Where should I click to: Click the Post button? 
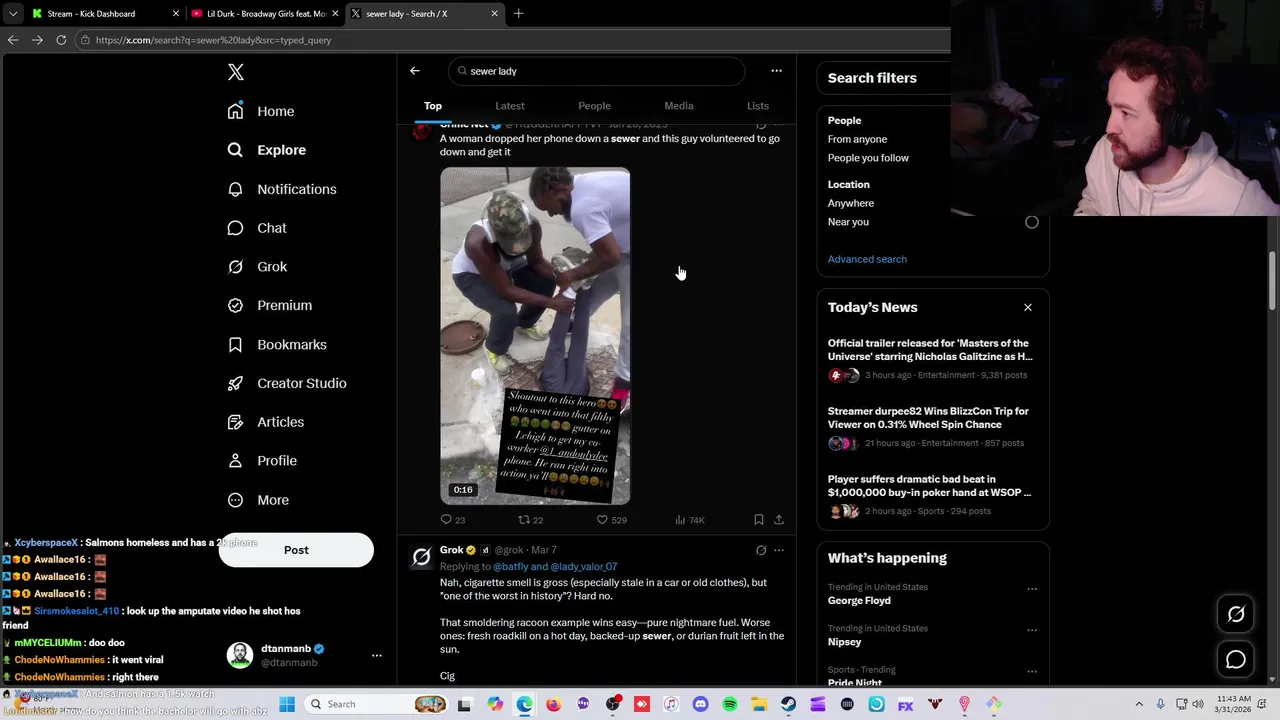coord(296,550)
